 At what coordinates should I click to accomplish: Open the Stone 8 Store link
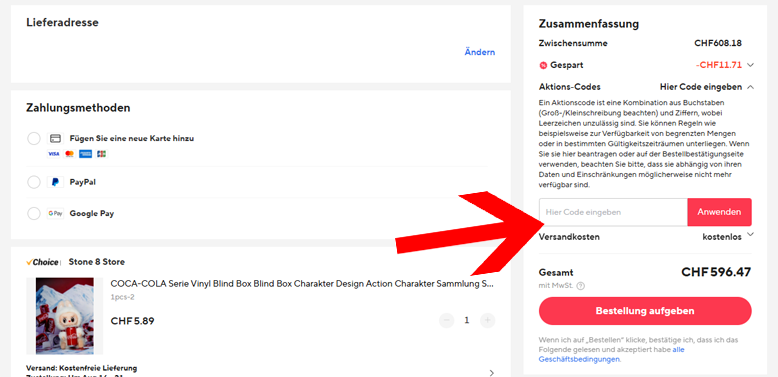[97, 262]
